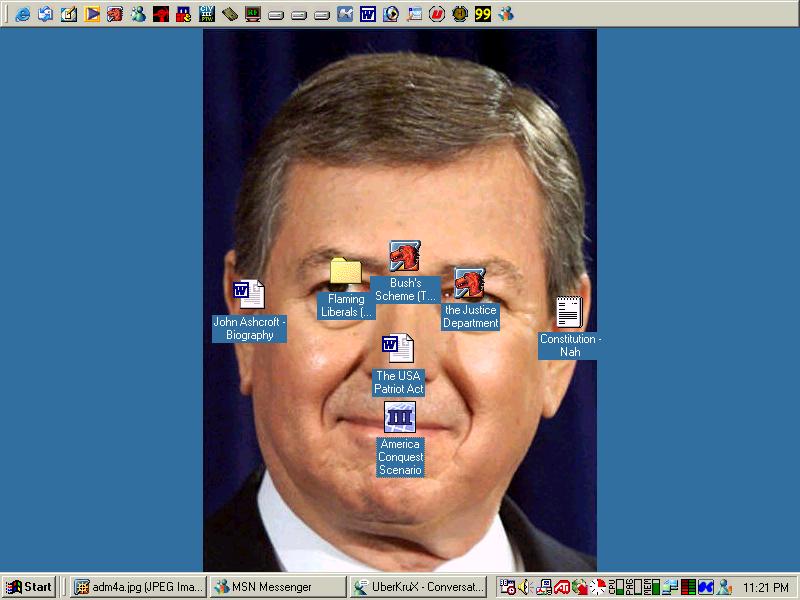800x600 pixels.
Task: Open the Start menu
Action: coord(29,587)
